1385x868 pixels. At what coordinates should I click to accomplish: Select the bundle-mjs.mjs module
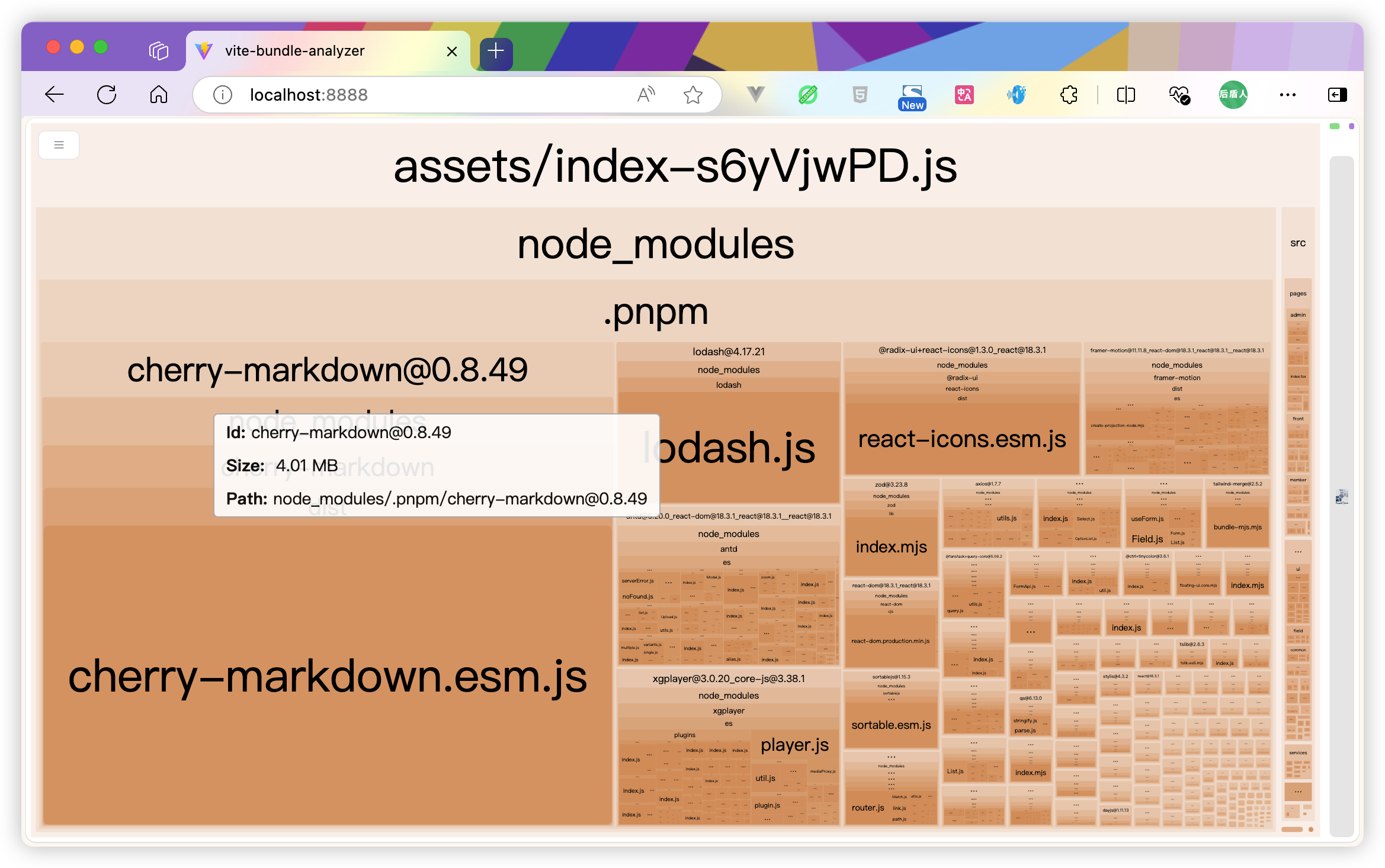pyautogui.click(x=1237, y=527)
